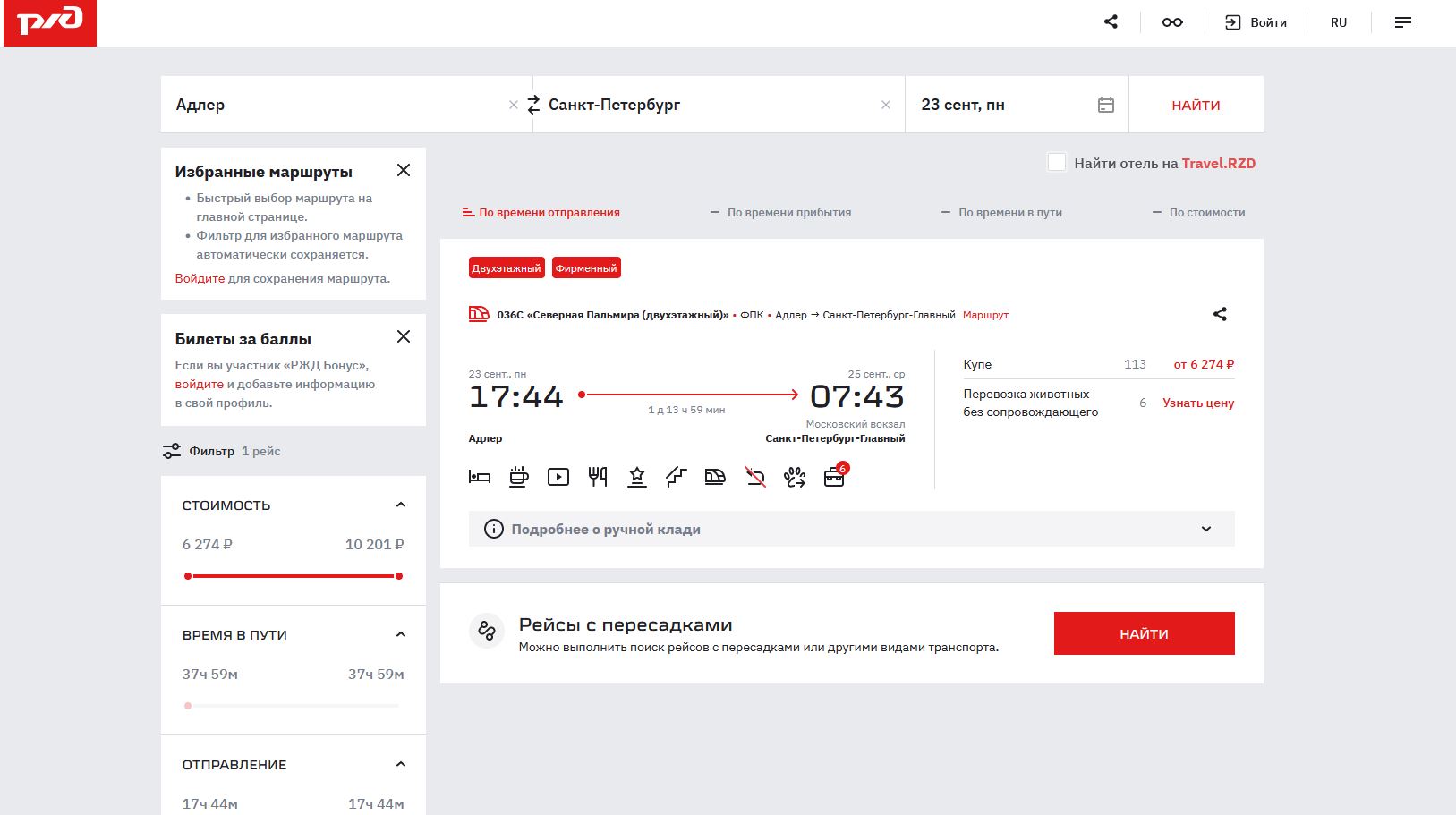Close the Избранные маршруты panel
This screenshot has height=815, width=1456.
tap(404, 170)
